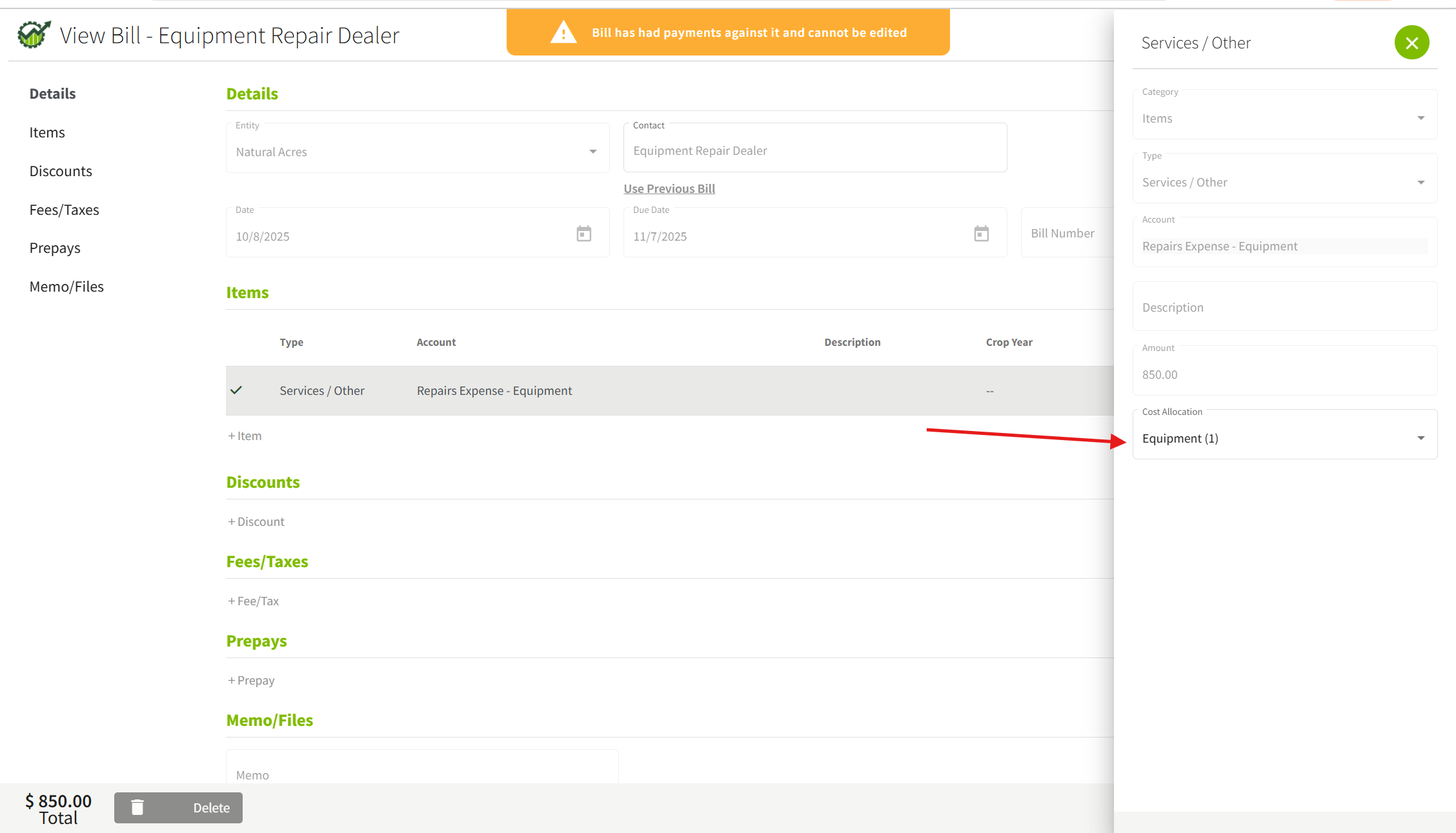Click Use Previous Bill link

pyautogui.click(x=669, y=188)
